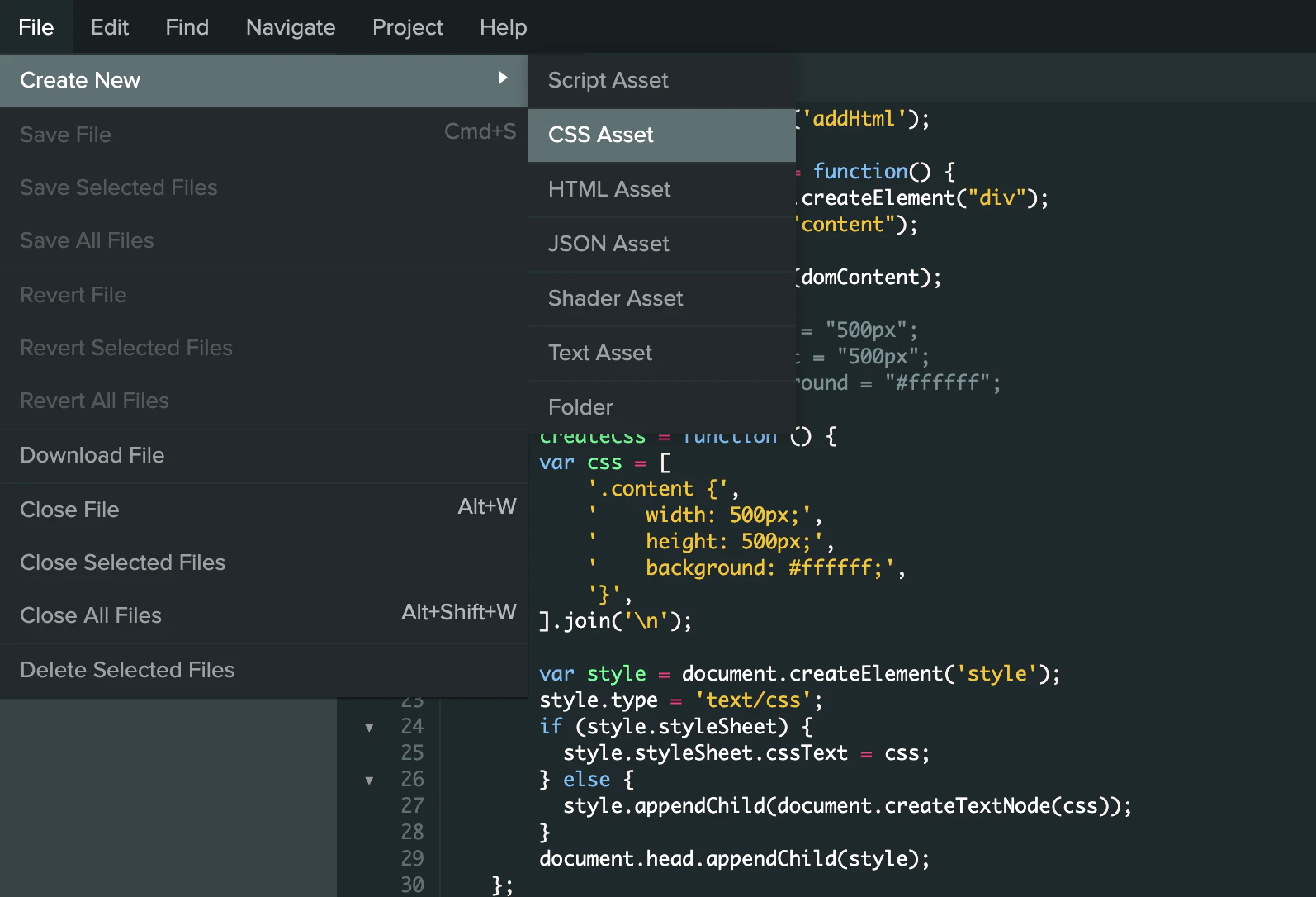Choose Close All Files
Viewport: 1316px width, 897px height.
(x=264, y=615)
